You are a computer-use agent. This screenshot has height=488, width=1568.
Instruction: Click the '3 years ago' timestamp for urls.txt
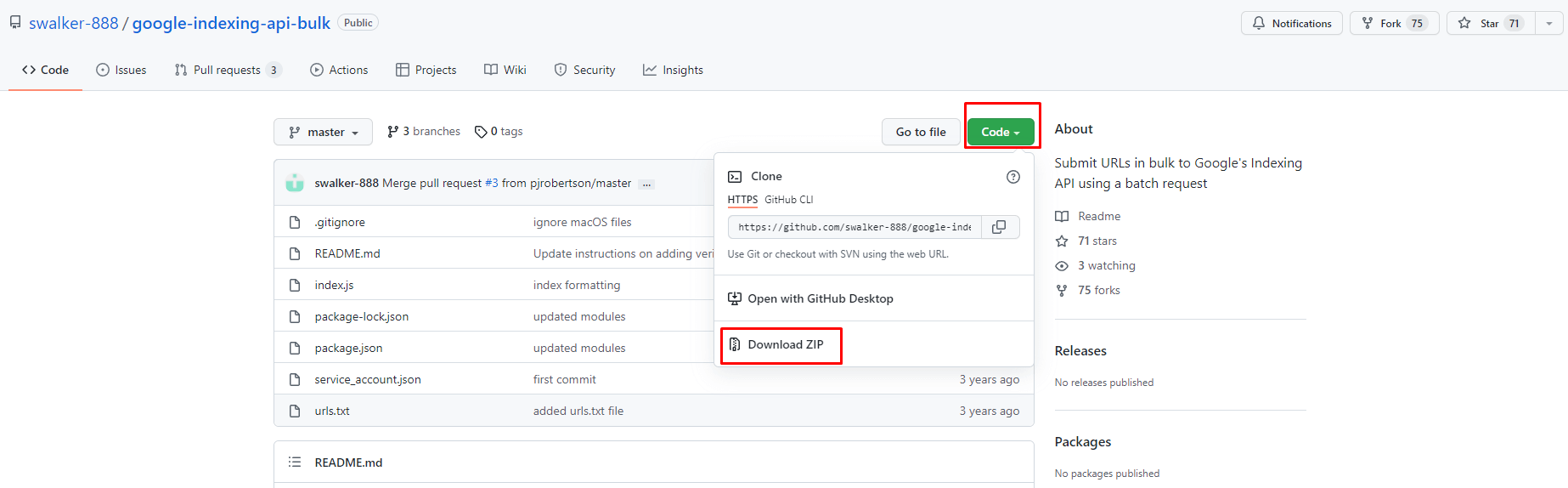tap(990, 411)
